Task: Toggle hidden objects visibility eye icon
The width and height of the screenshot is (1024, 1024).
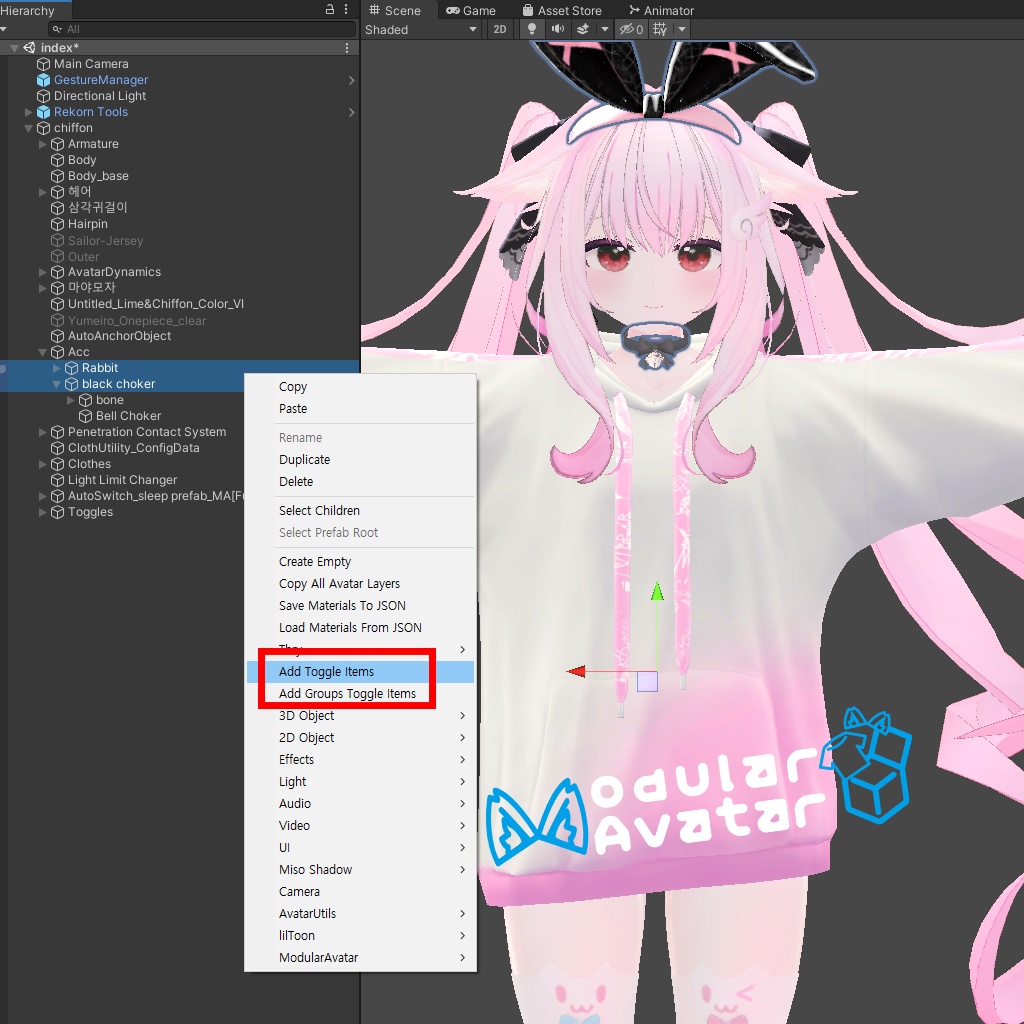Action: tap(631, 29)
